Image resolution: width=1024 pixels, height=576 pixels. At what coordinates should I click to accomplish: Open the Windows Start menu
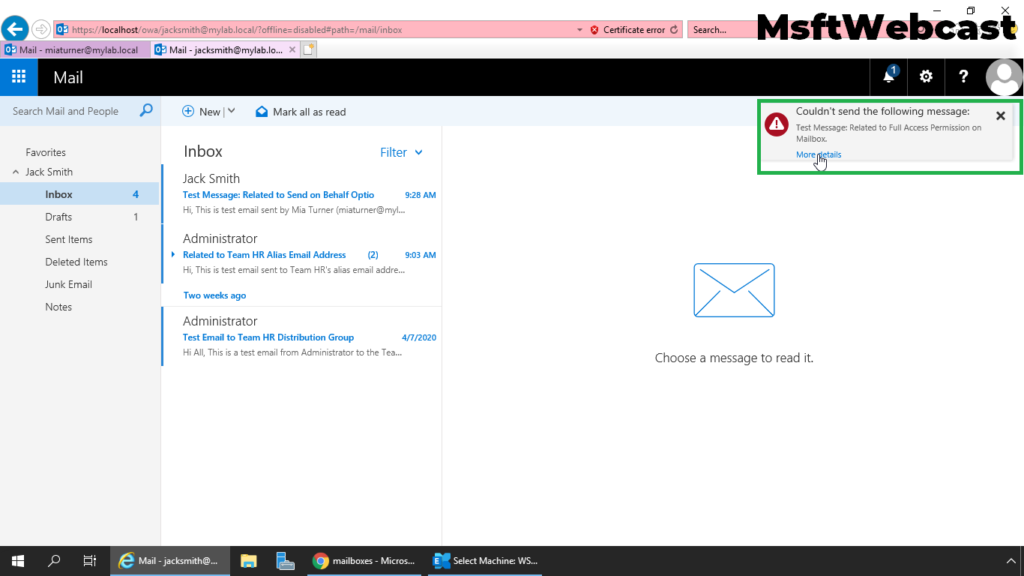tap(18, 561)
